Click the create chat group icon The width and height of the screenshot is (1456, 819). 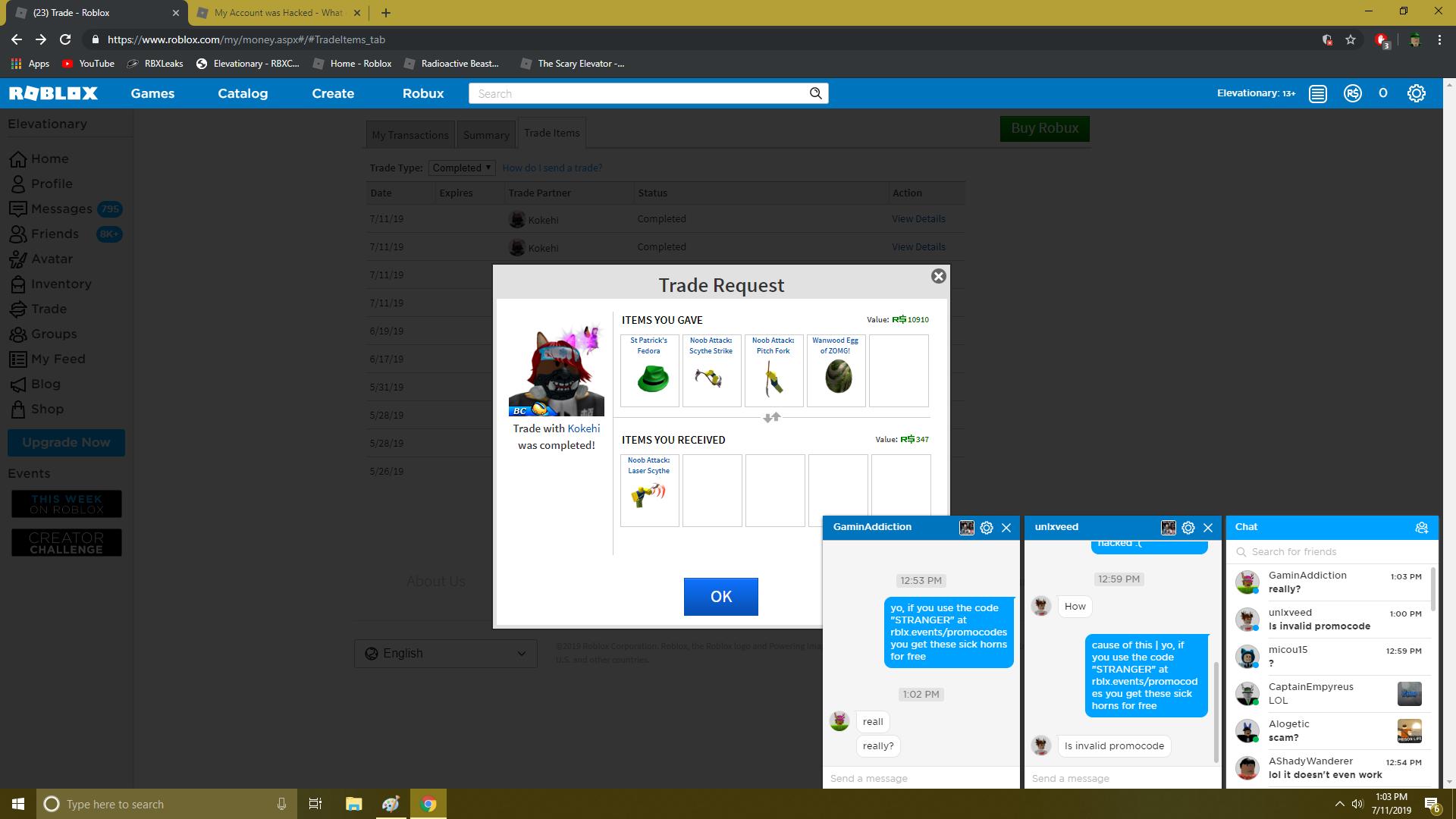1421,528
